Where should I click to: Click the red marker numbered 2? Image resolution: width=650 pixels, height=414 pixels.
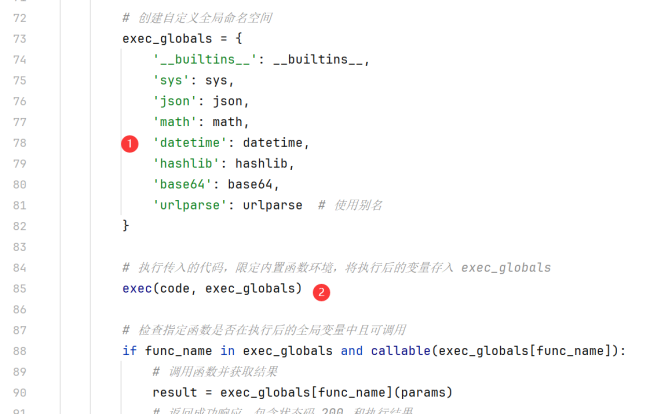(321, 292)
